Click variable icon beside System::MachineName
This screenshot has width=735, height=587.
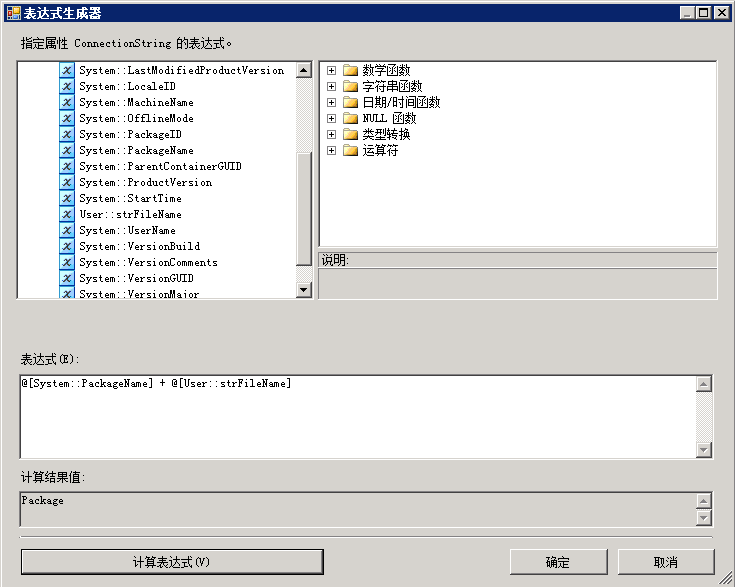(x=67, y=102)
